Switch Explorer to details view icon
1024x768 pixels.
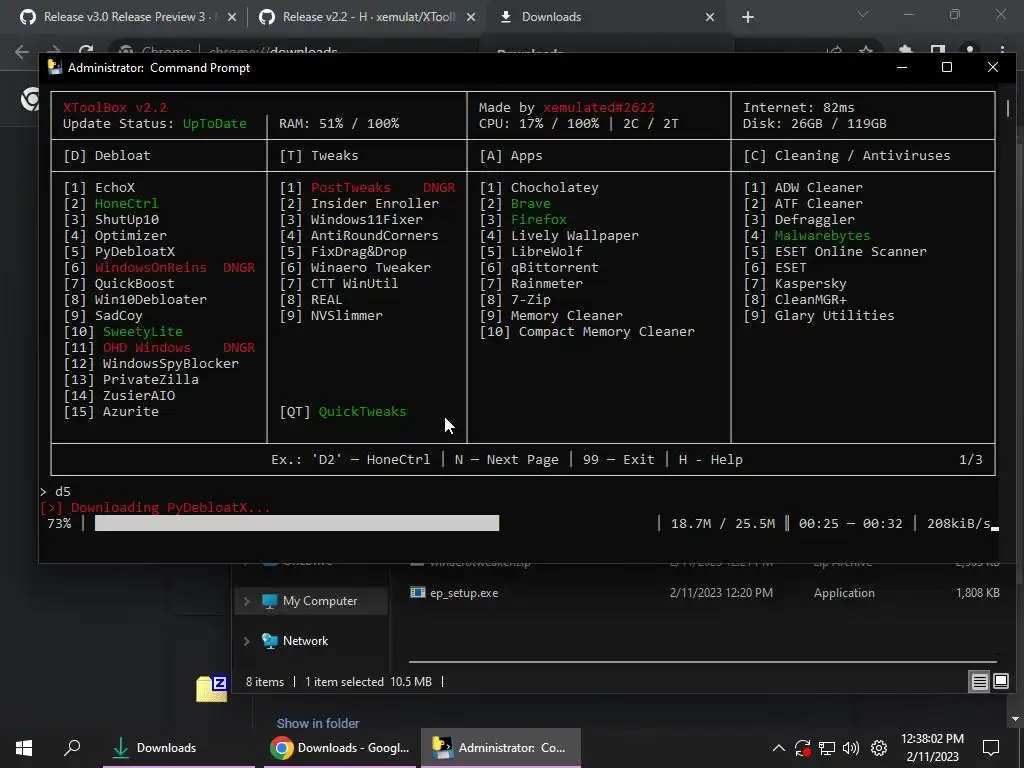click(980, 682)
